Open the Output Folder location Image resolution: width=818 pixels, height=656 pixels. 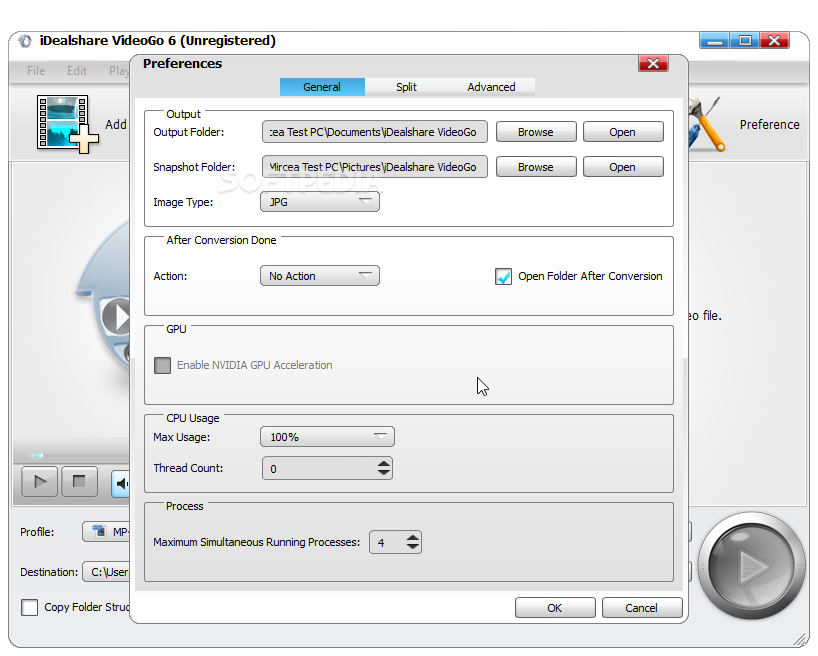coord(623,132)
